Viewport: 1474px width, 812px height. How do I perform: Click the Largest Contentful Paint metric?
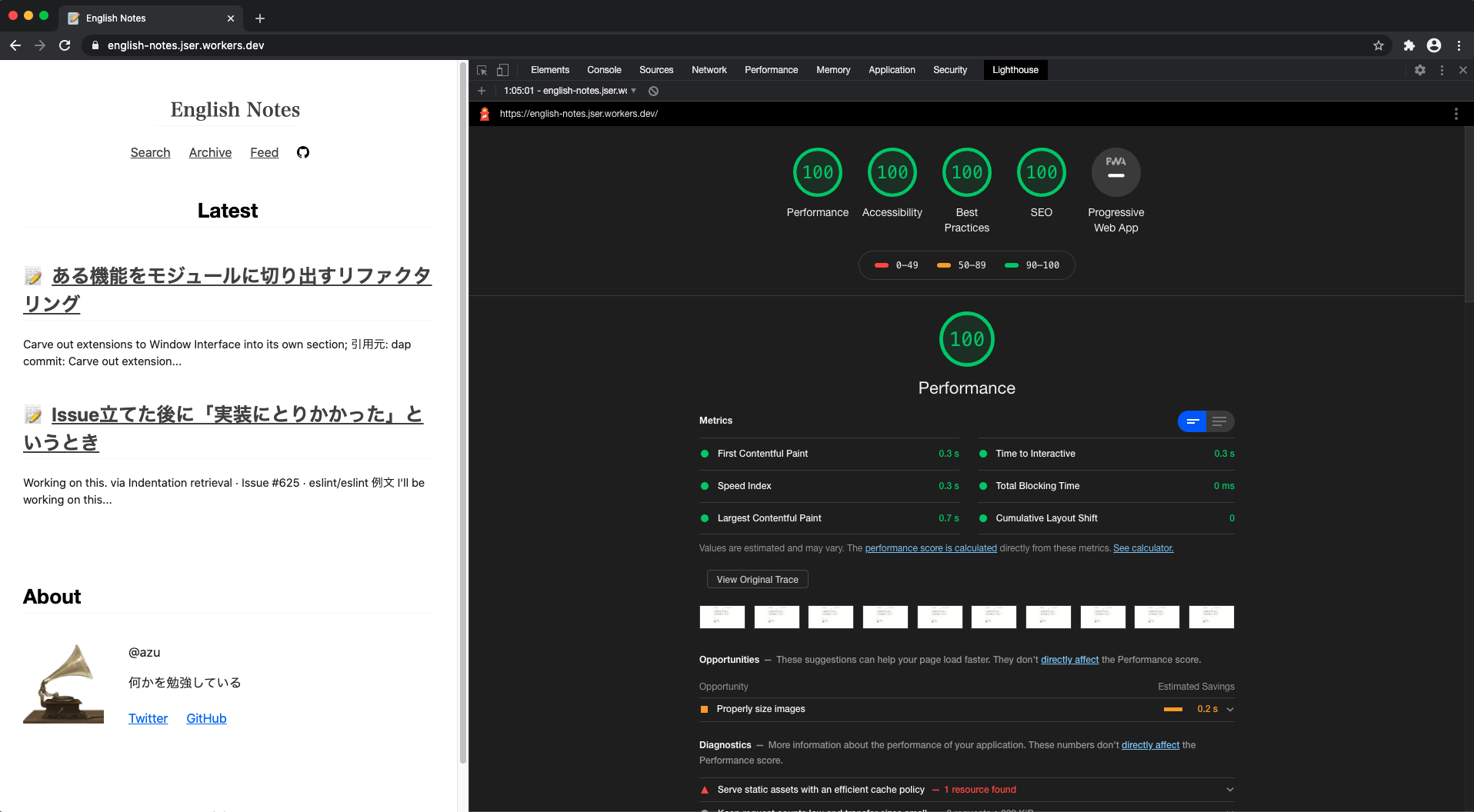829,518
